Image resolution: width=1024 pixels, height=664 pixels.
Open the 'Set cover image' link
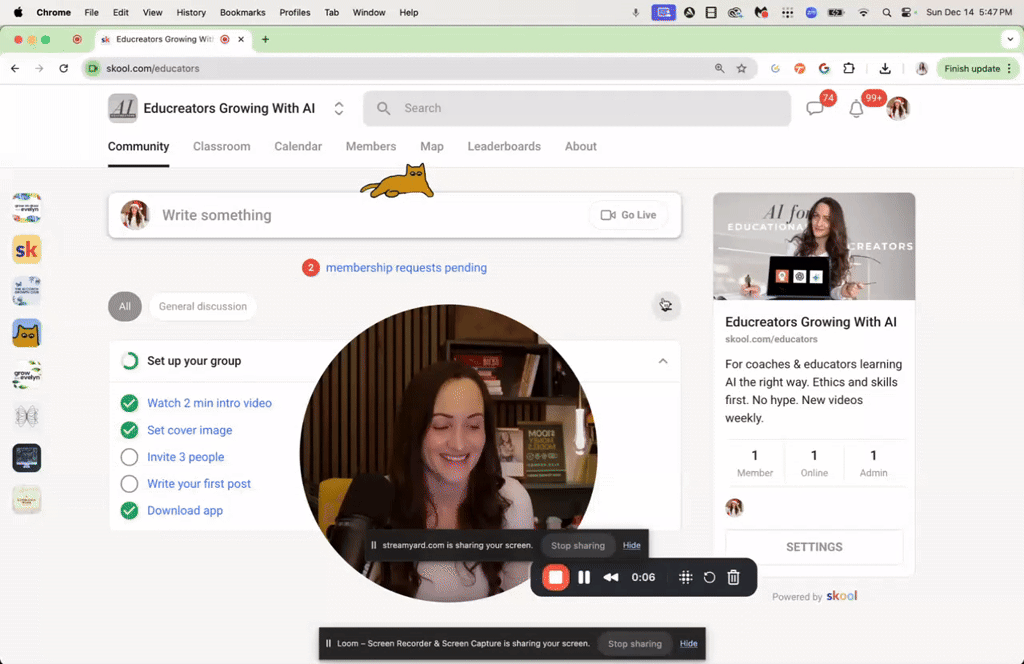click(189, 430)
